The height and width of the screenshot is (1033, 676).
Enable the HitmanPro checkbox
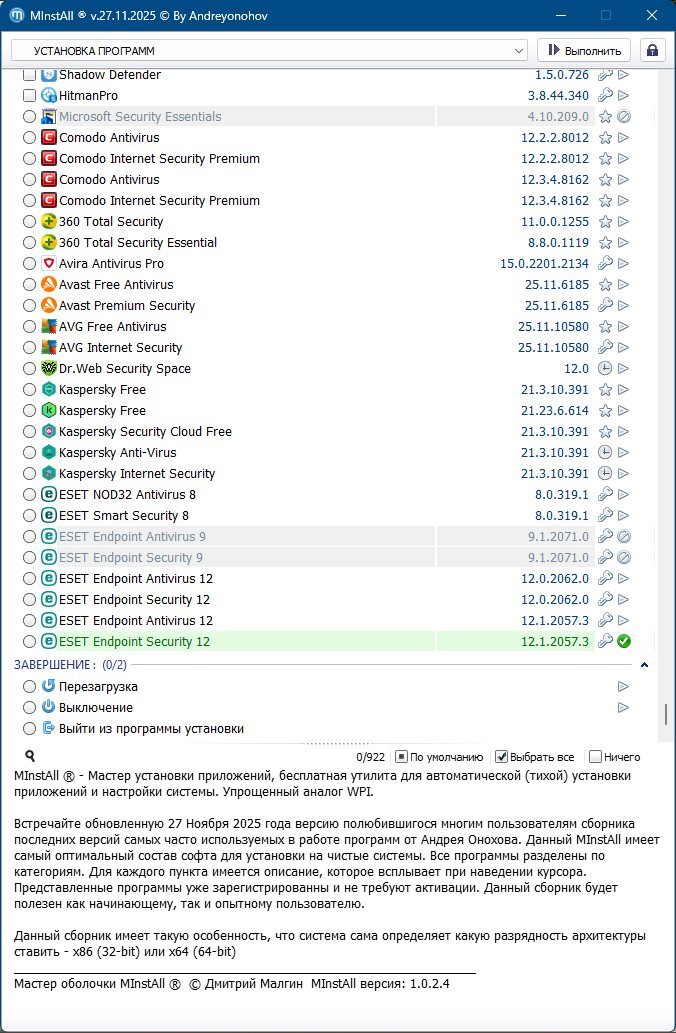point(29,96)
